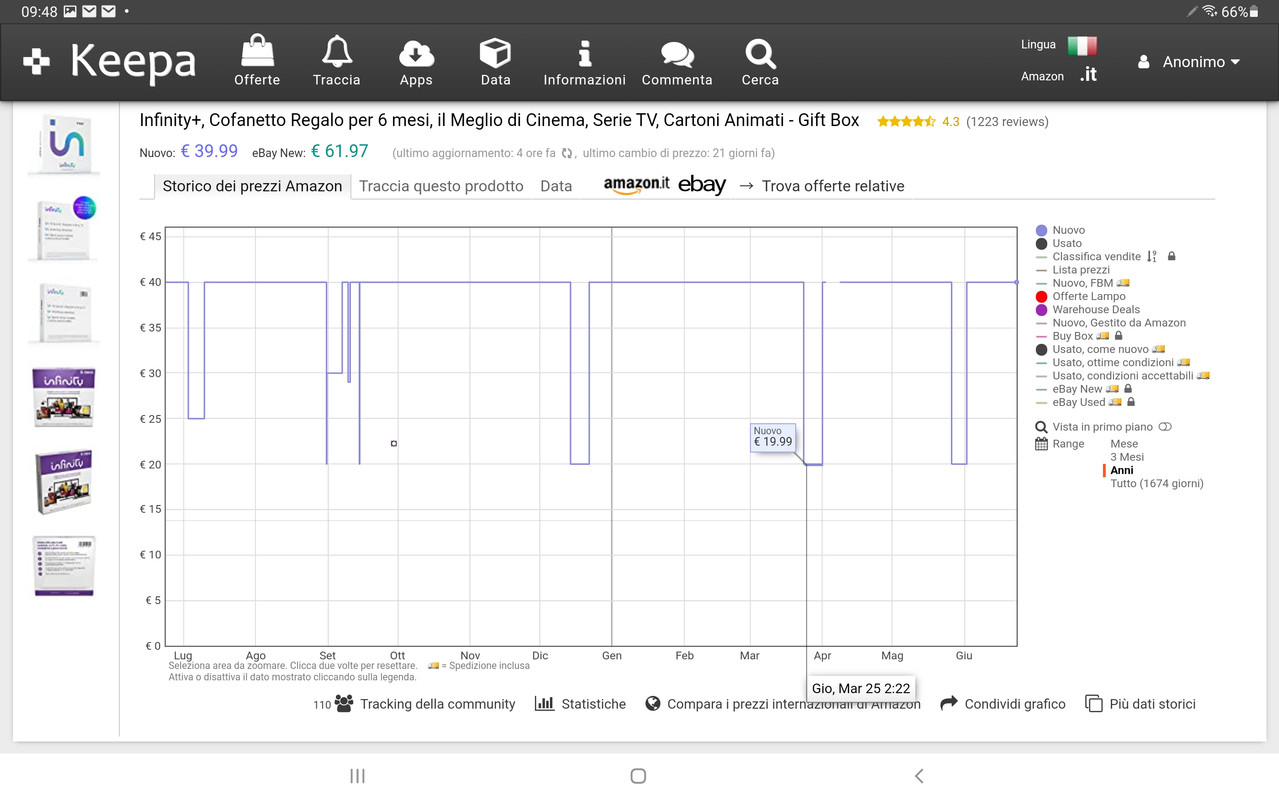Image resolution: width=1279 pixels, height=800 pixels.
Task: Toggle eBay New legend entry
Action: (x=1077, y=389)
